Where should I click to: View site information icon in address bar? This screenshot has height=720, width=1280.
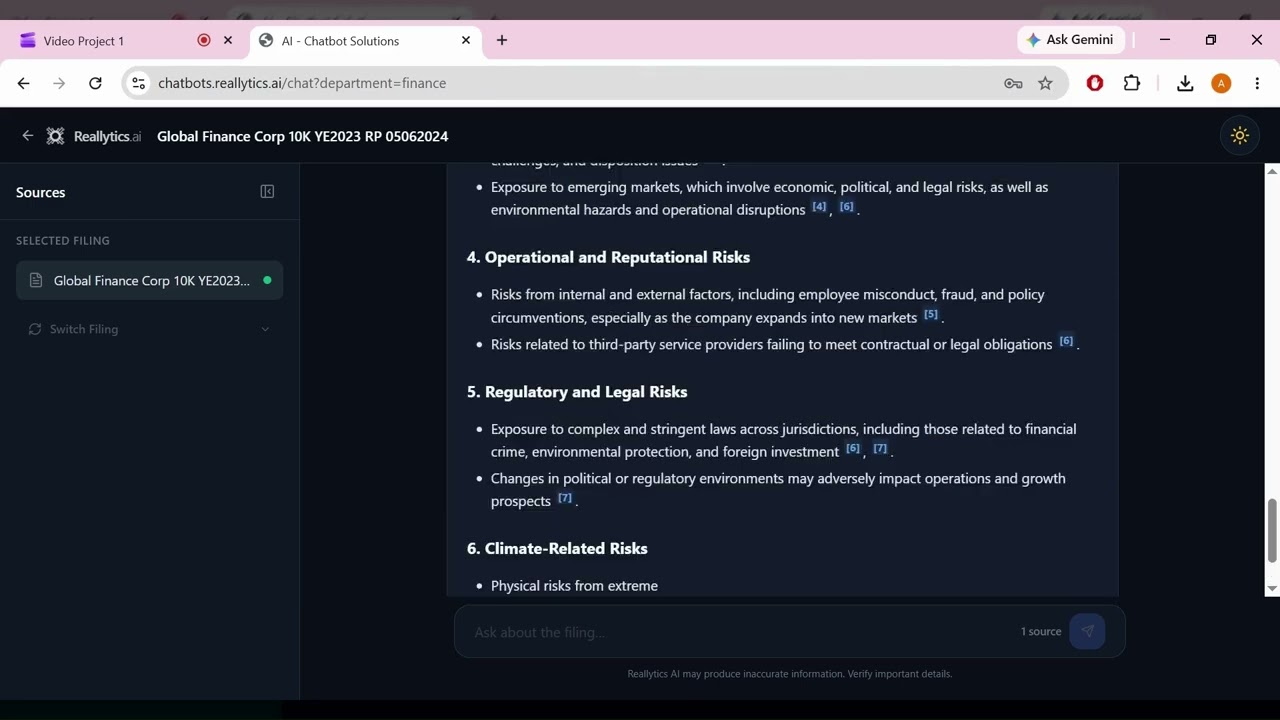139,83
